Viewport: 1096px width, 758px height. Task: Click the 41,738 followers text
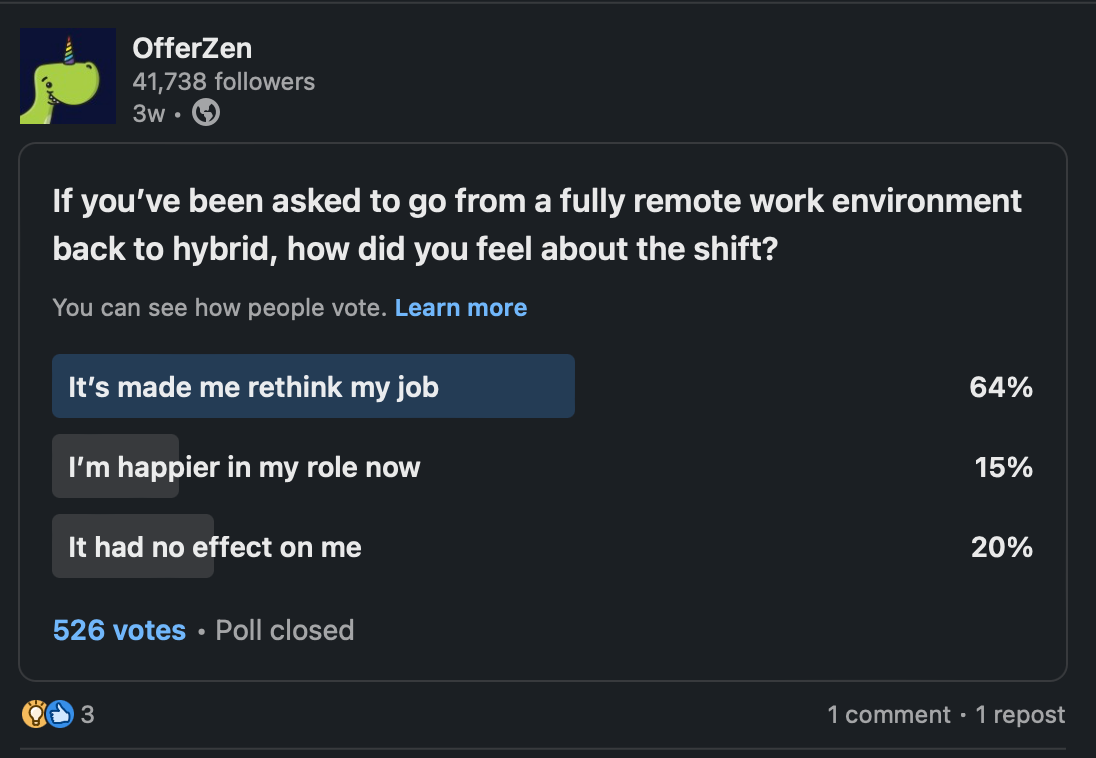click(223, 82)
